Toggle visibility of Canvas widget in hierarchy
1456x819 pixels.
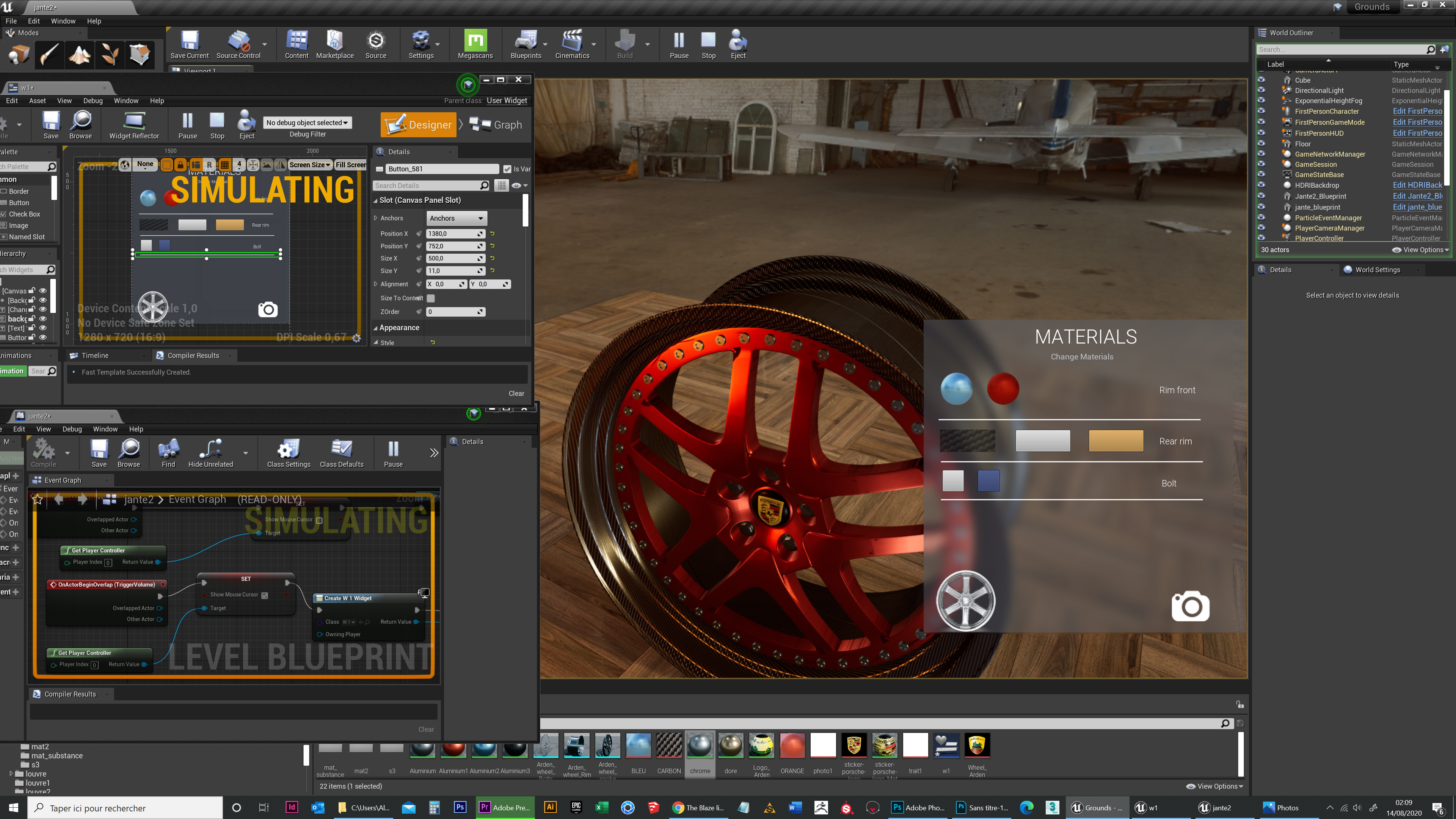[x=42, y=290]
